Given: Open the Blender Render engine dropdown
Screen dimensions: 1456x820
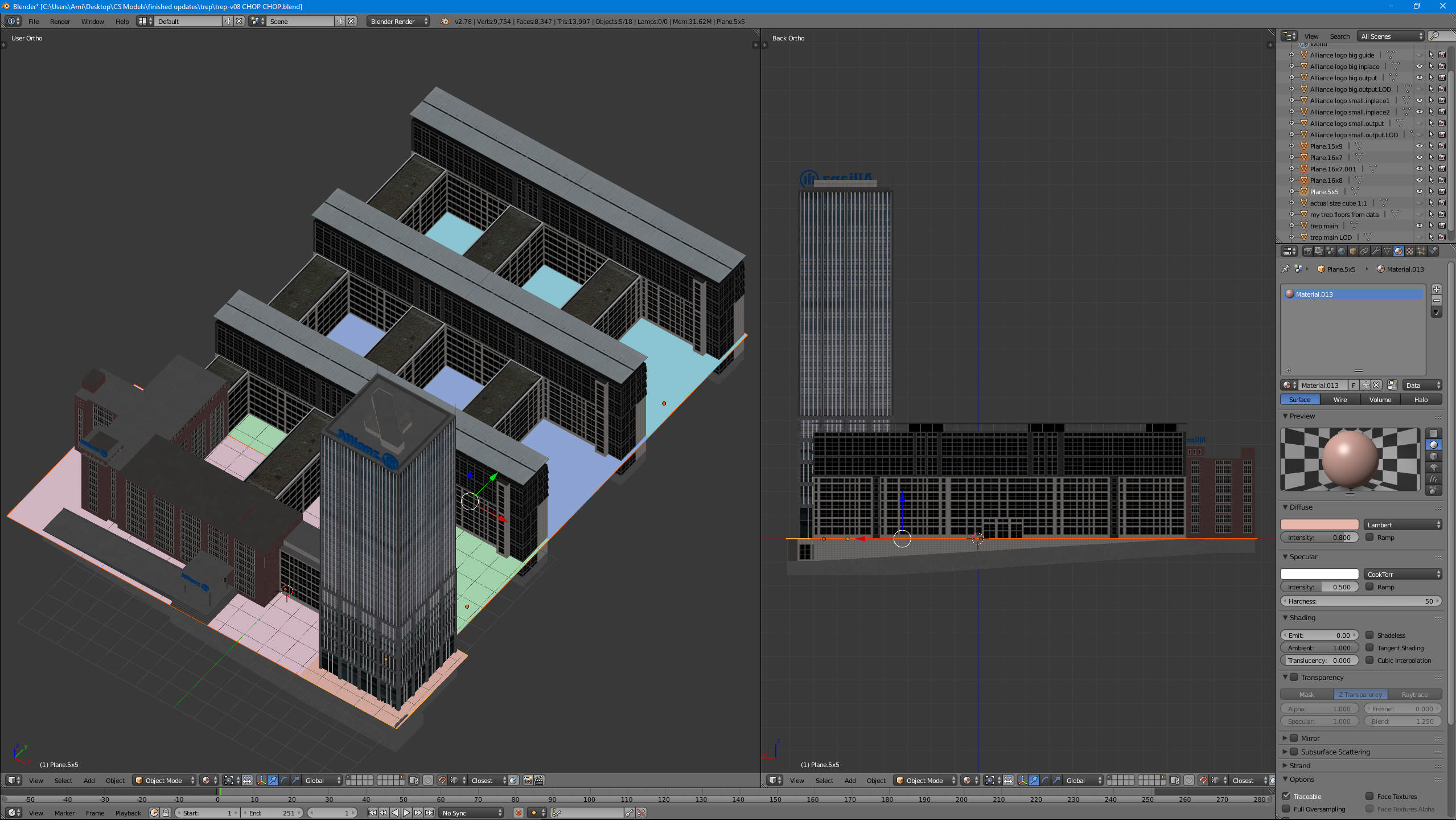Looking at the screenshot, I should [x=398, y=21].
